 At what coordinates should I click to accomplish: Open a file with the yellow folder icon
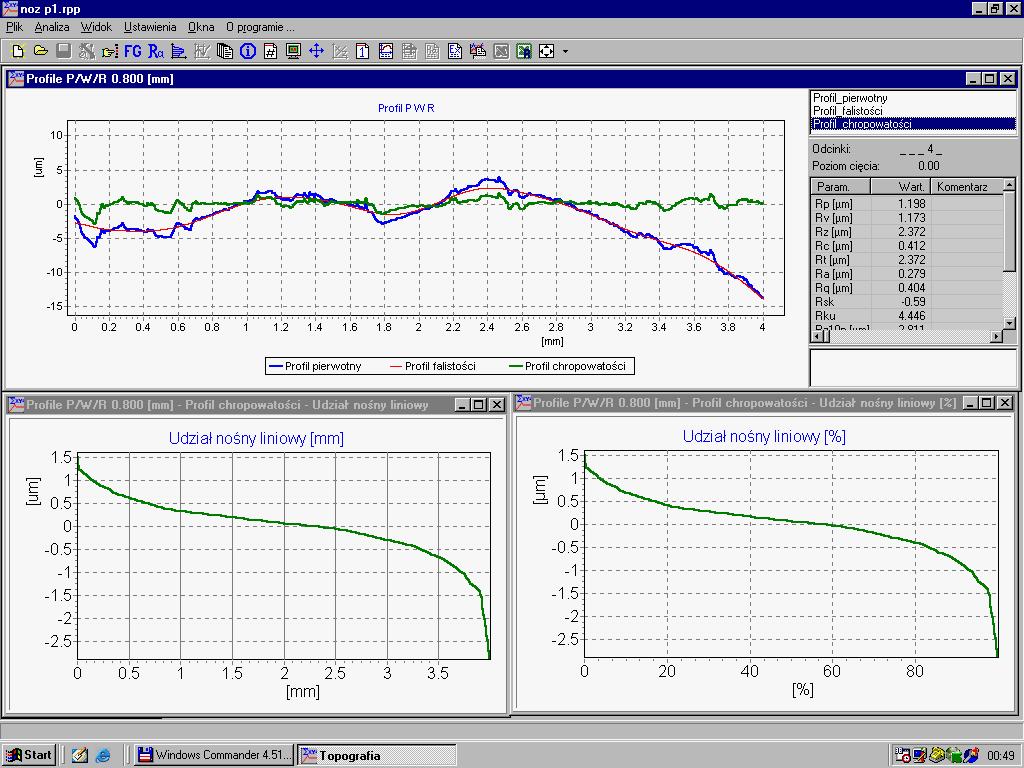point(40,51)
